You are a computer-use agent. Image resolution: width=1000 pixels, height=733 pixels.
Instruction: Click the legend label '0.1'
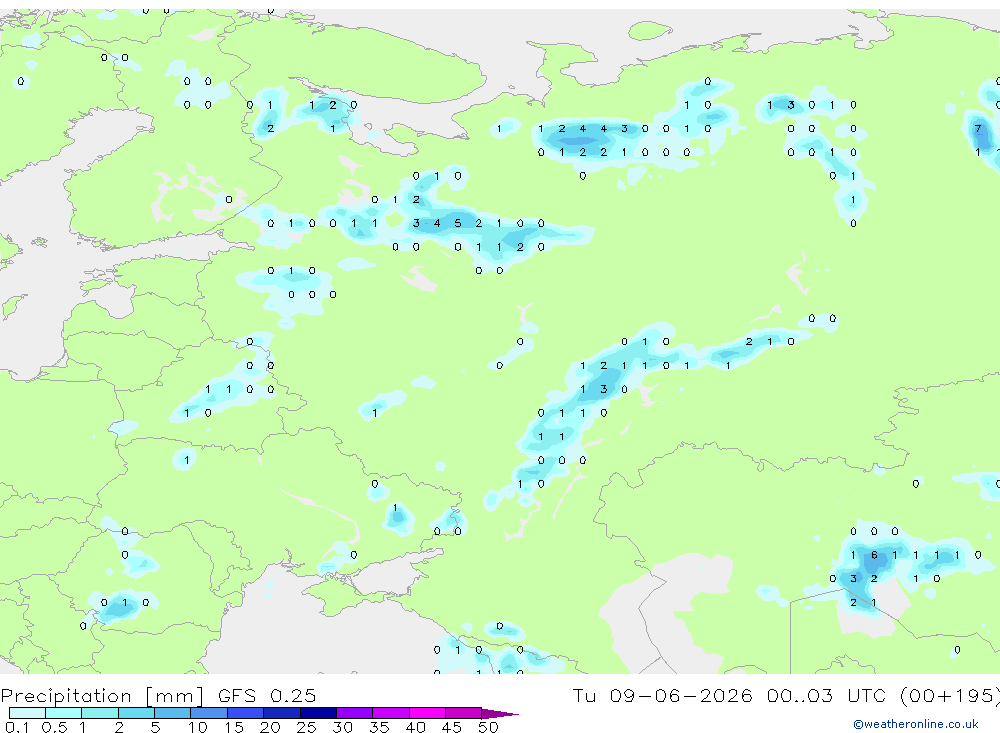[x=17, y=727]
